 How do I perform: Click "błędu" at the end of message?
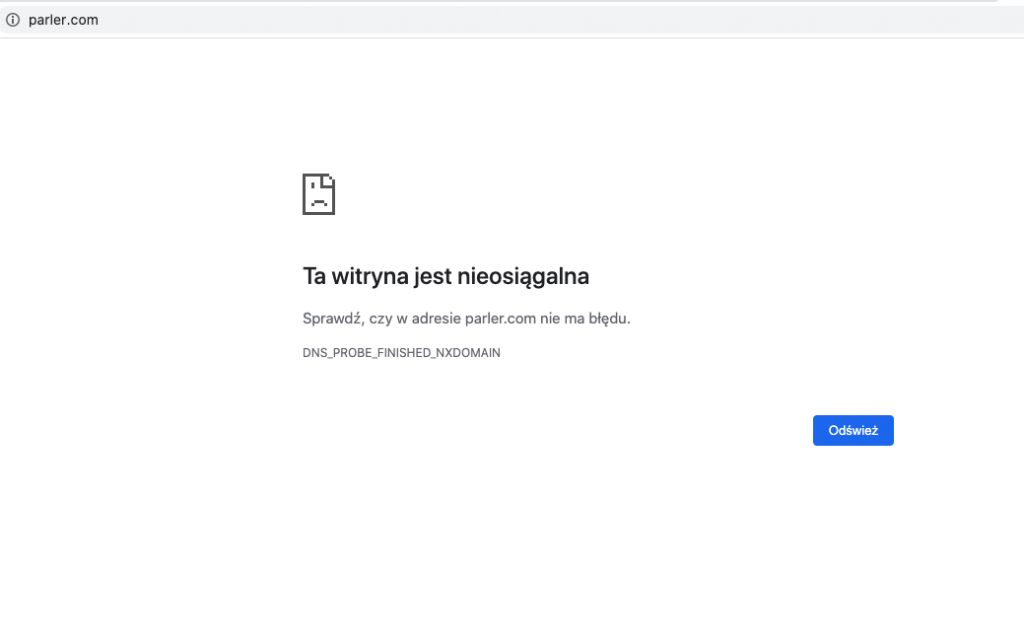tap(608, 319)
